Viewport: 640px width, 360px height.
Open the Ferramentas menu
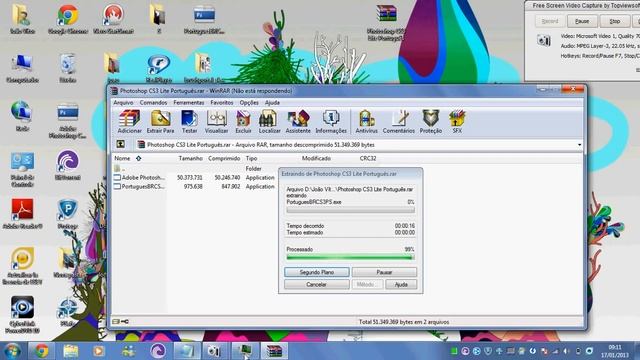point(189,102)
